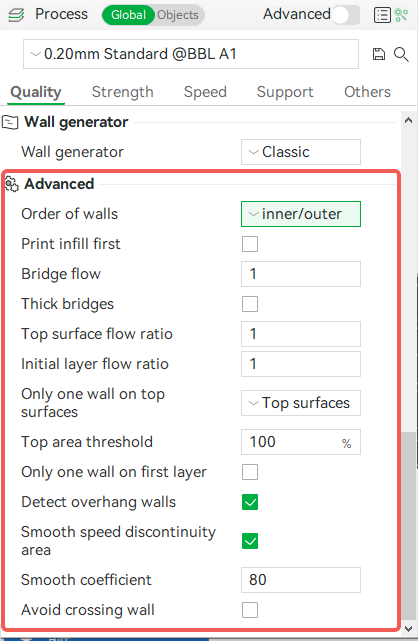Open the 0.20mm Standard preset dropdown
Image resolution: width=418 pixels, height=641 pixels.
pos(191,54)
